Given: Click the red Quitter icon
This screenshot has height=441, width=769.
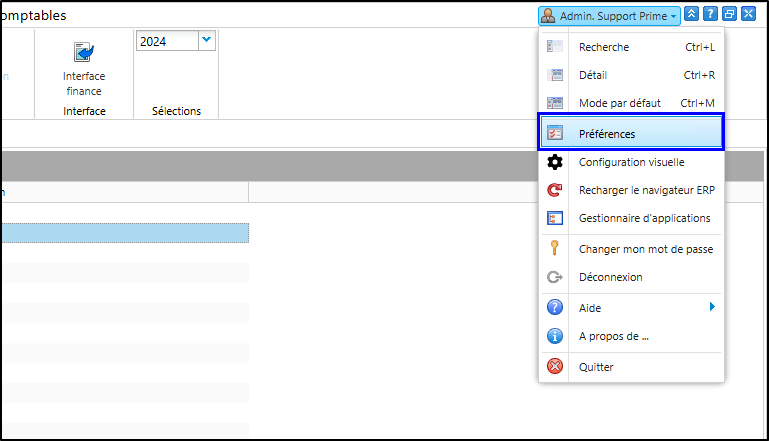Looking at the screenshot, I should (x=555, y=366).
